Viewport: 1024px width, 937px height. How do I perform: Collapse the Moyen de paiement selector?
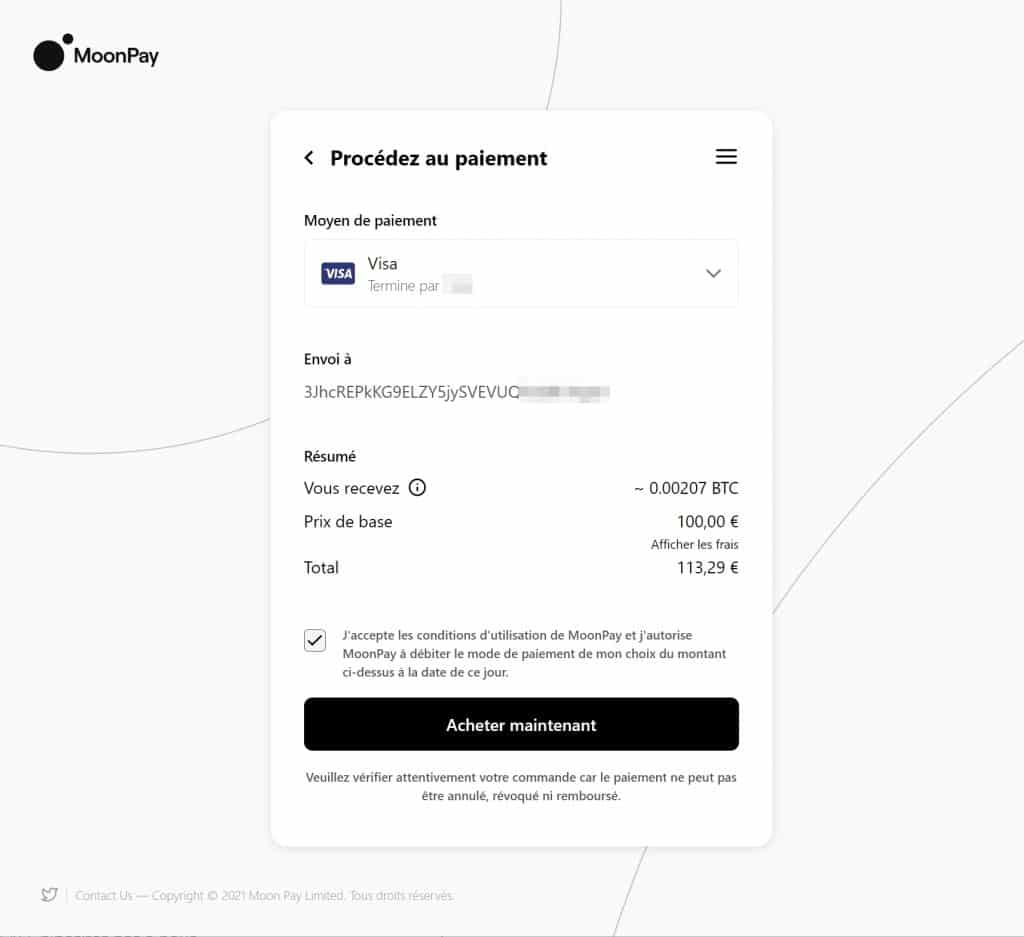(x=713, y=273)
